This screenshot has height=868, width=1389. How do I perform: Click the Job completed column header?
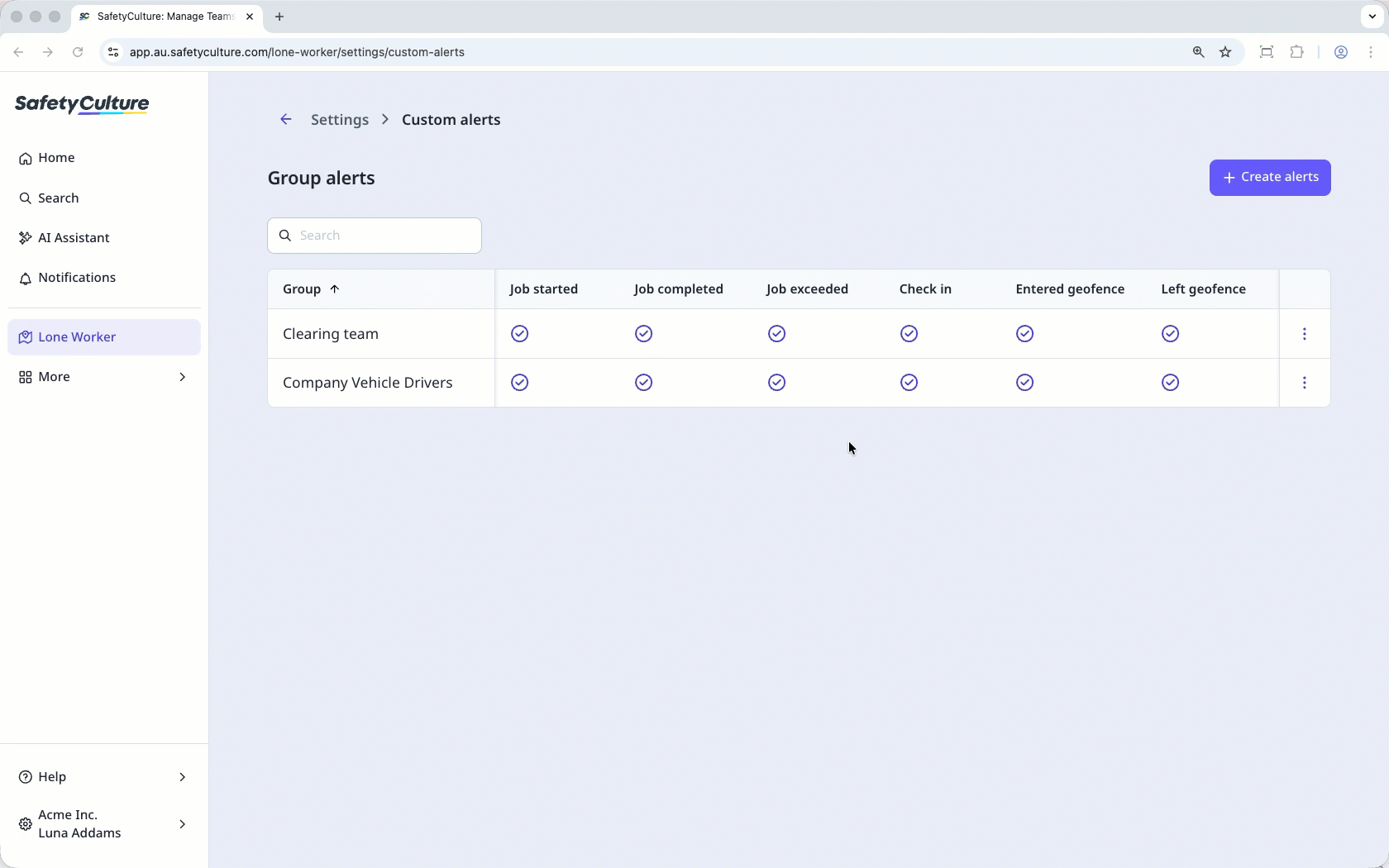click(x=679, y=289)
